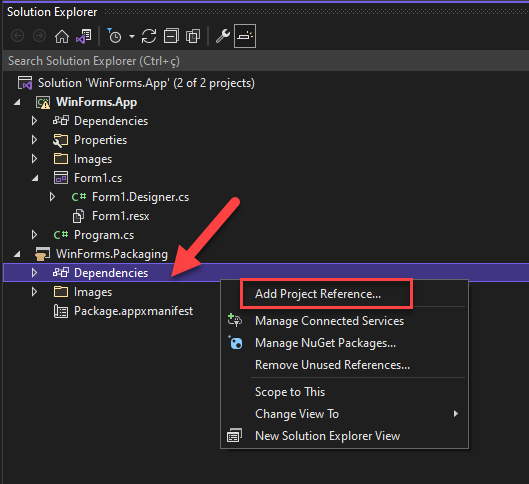This screenshot has width=529, height=484.
Task: Select the Properties tree item
Action: (x=101, y=140)
